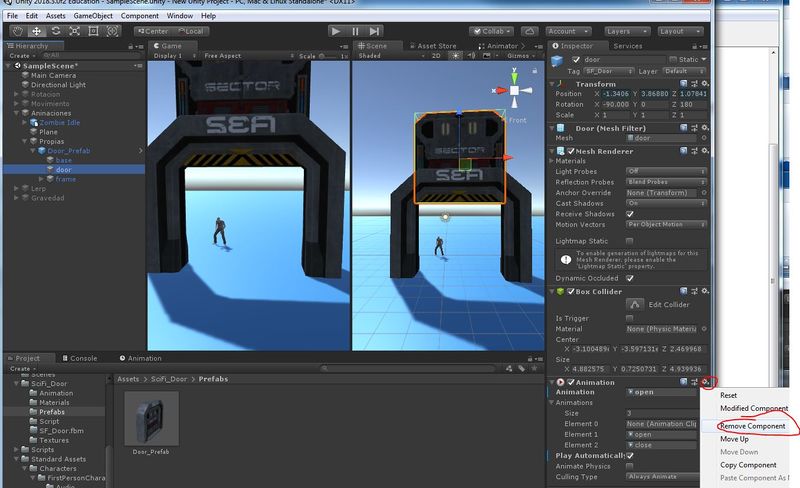
Task: Toggle Mesh Renderer enabled checkbox
Action: tap(571, 151)
